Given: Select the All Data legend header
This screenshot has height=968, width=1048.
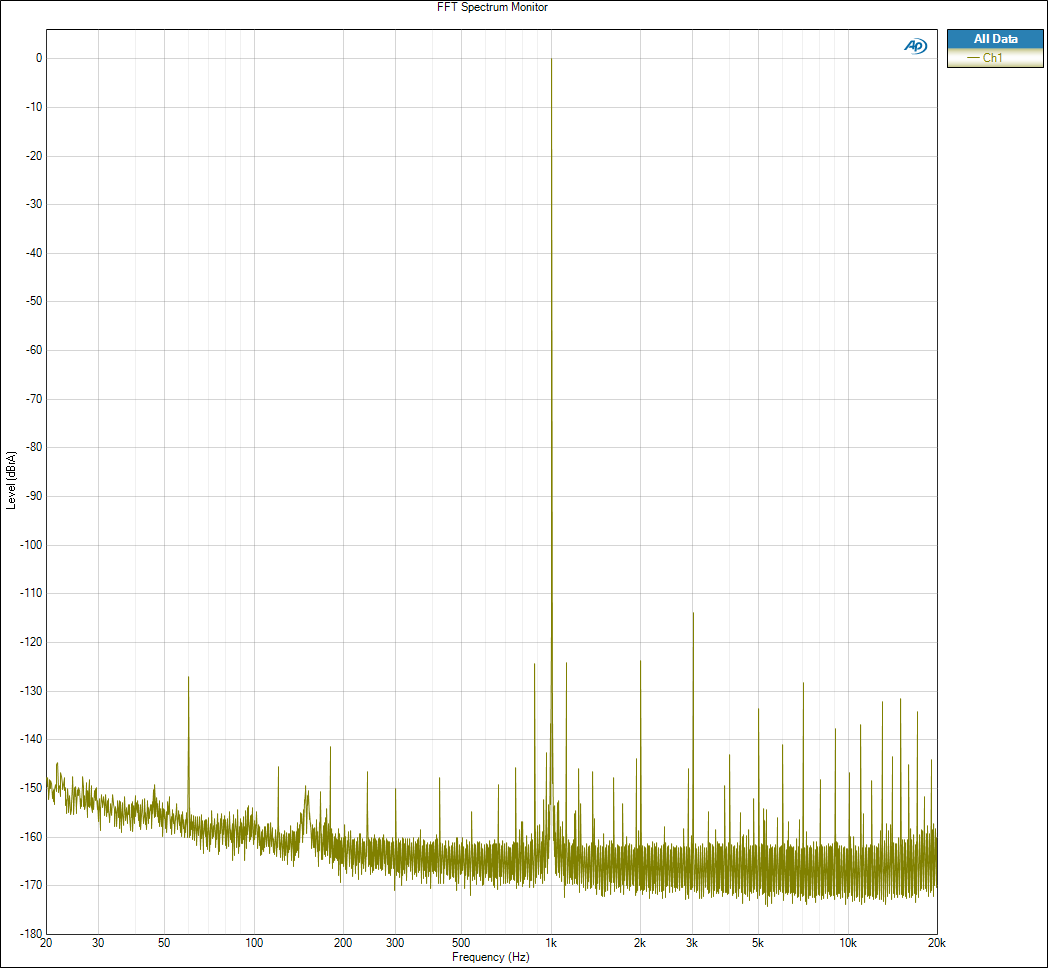Looking at the screenshot, I should [995, 39].
